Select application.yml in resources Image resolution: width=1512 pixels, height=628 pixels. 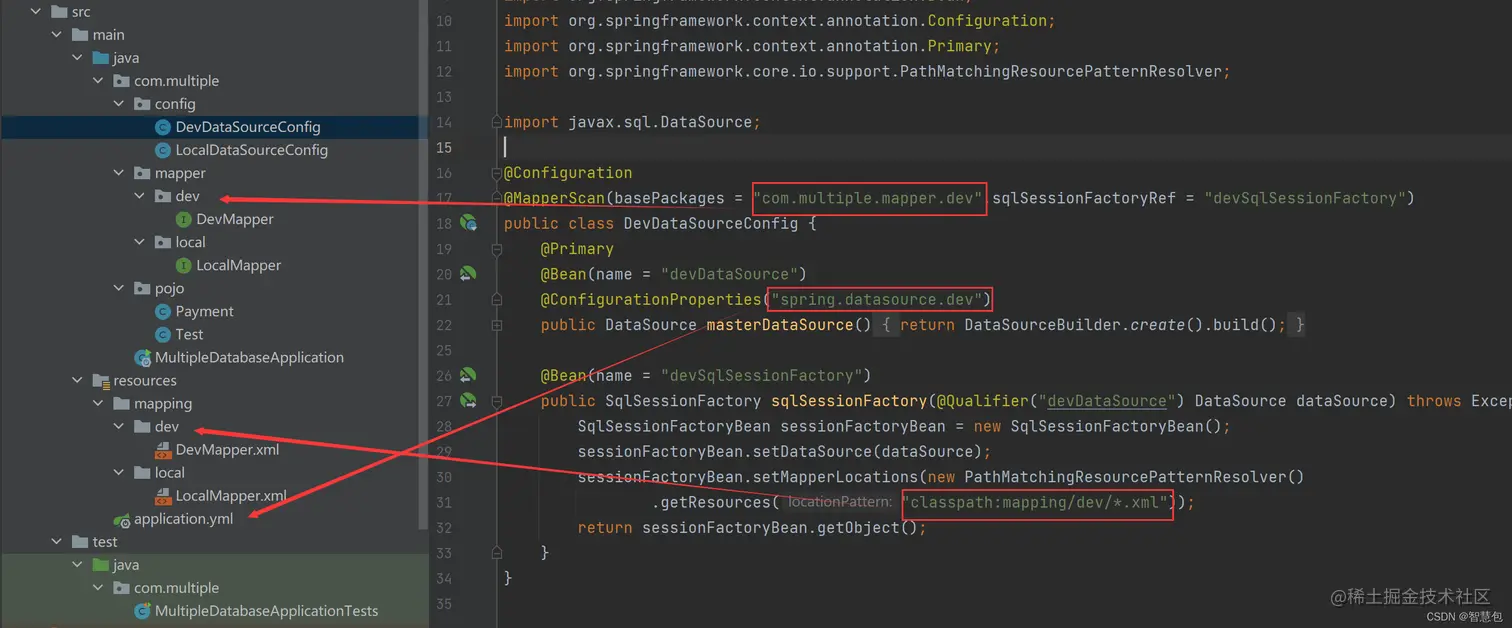(184, 519)
